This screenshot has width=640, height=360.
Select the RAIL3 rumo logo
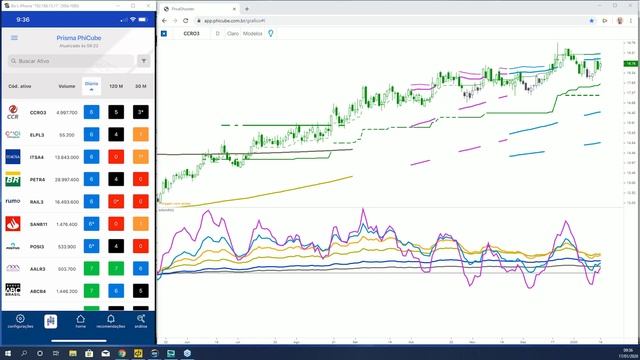[13, 201]
